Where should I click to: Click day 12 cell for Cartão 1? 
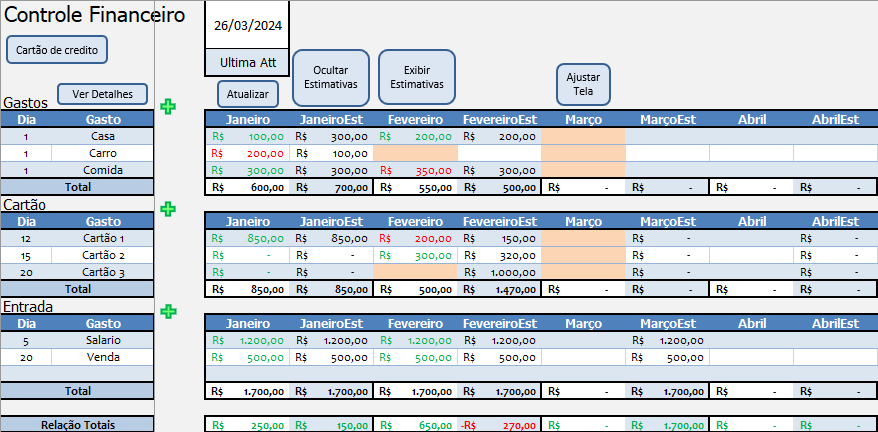point(26,239)
